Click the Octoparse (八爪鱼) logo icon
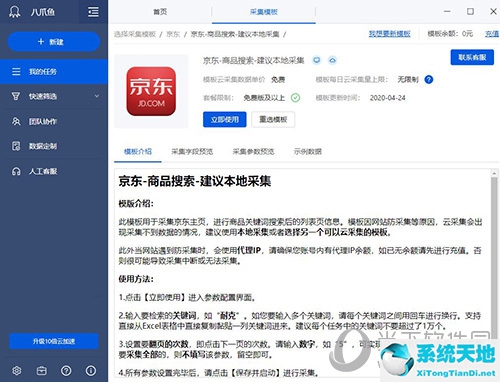Viewport: 500px width, 382px height. pos(15,12)
